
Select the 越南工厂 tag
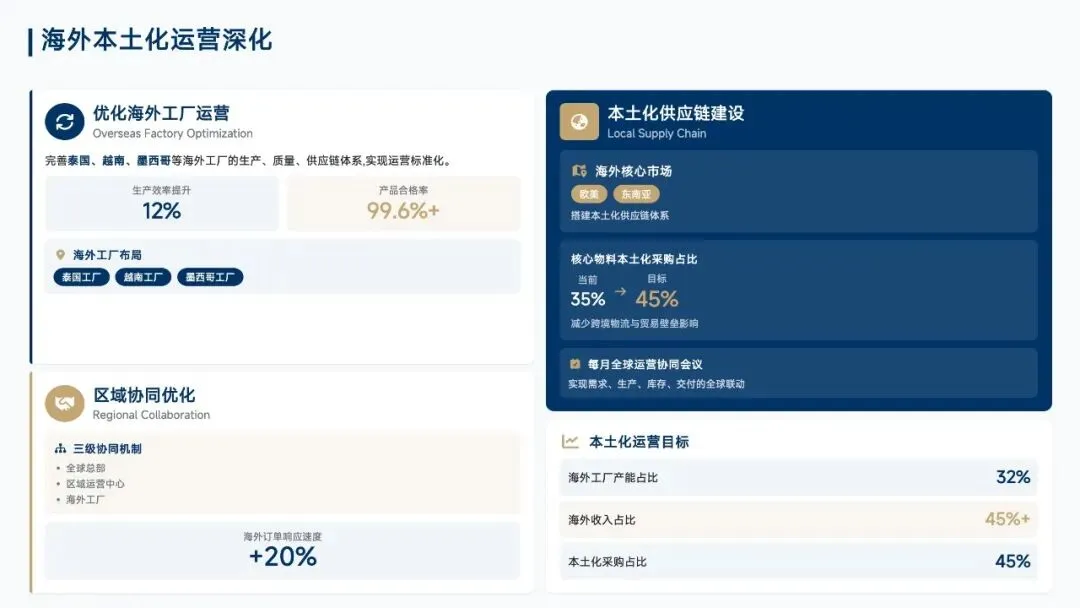click(x=143, y=278)
